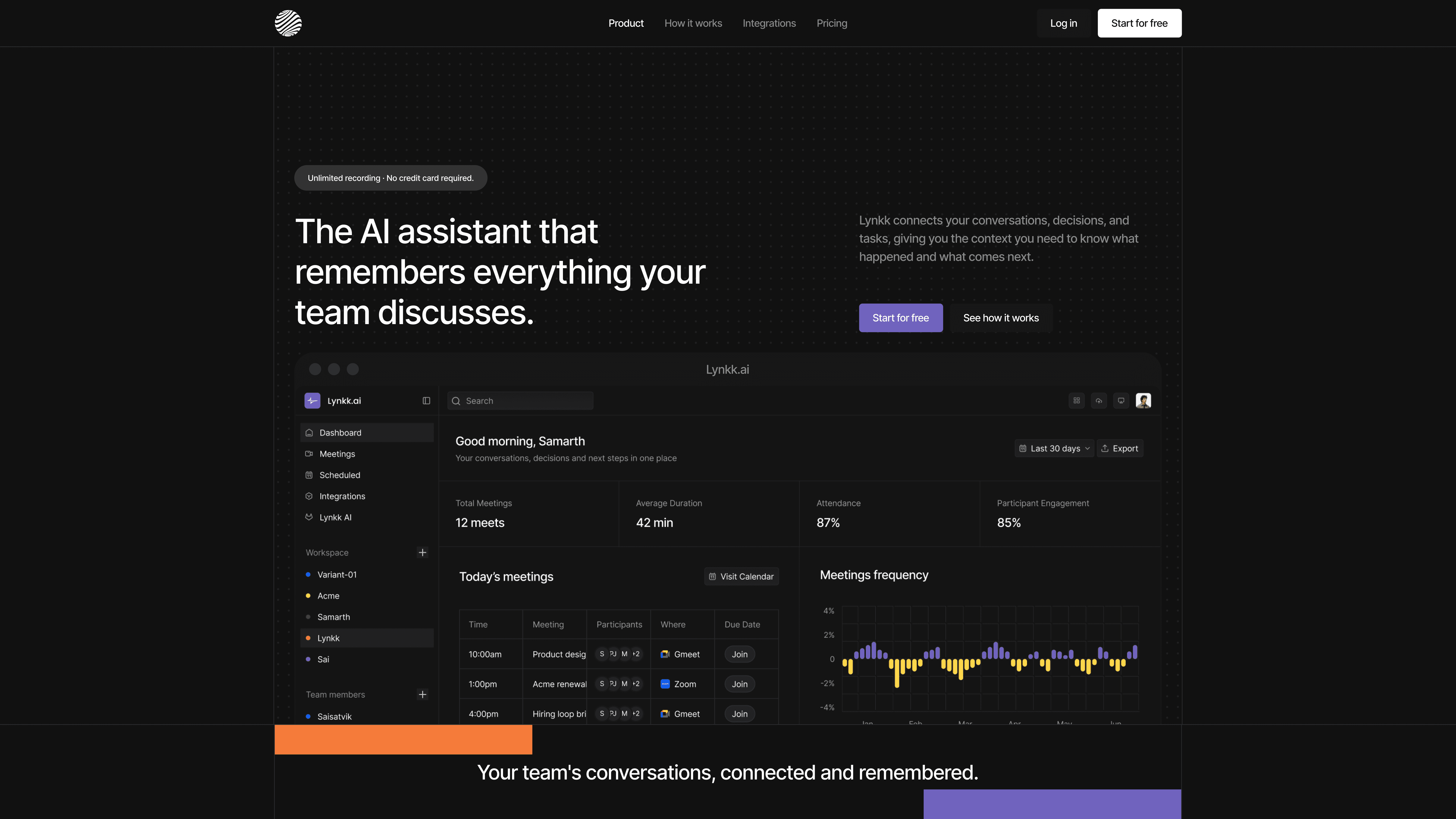This screenshot has height=819, width=1456.
Task: Click the white Start for free header button
Action: (x=1139, y=23)
